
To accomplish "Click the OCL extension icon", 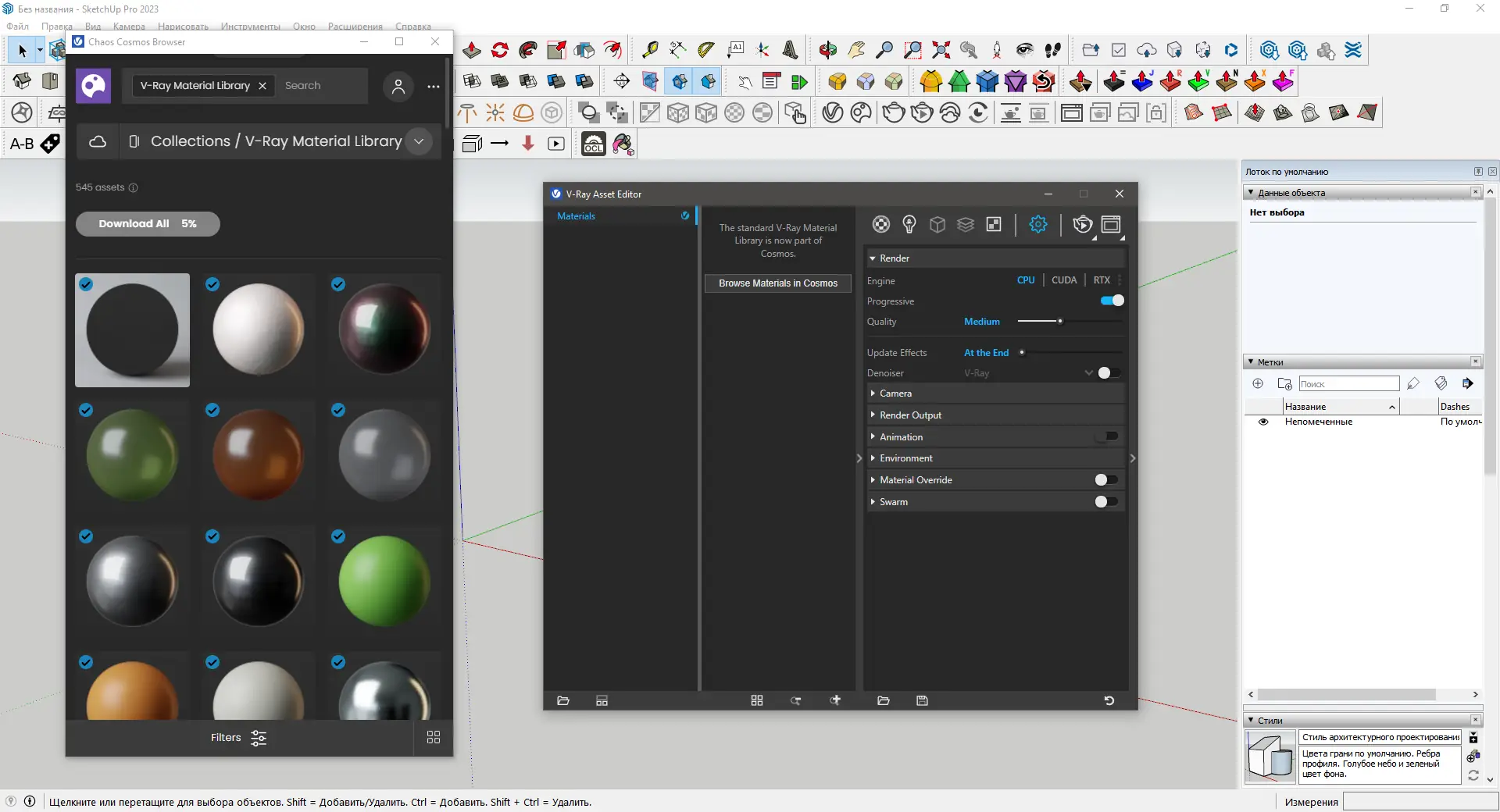I will (x=594, y=144).
